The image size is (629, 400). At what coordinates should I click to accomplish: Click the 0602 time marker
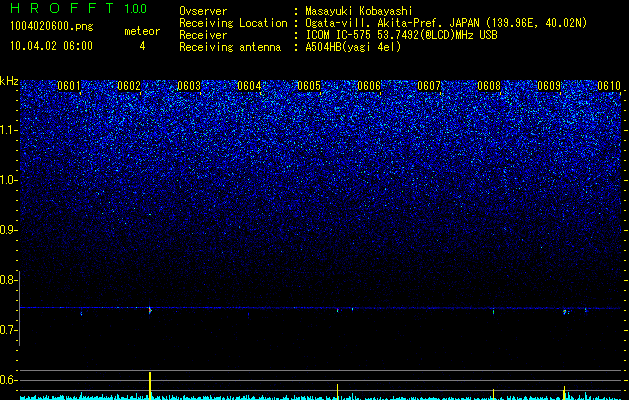[129, 86]
